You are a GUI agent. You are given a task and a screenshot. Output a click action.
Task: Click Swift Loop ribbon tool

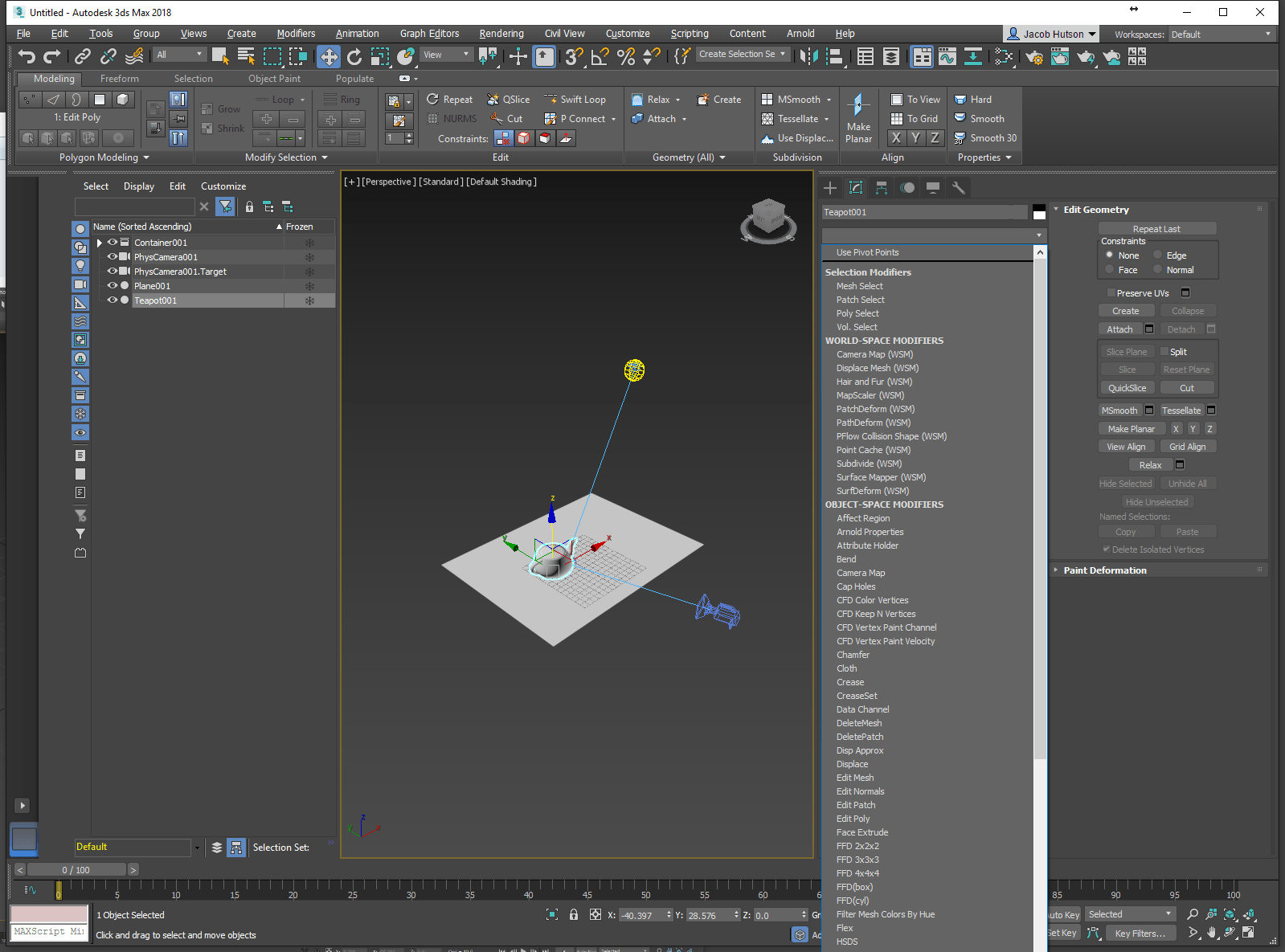pos(575,100)
